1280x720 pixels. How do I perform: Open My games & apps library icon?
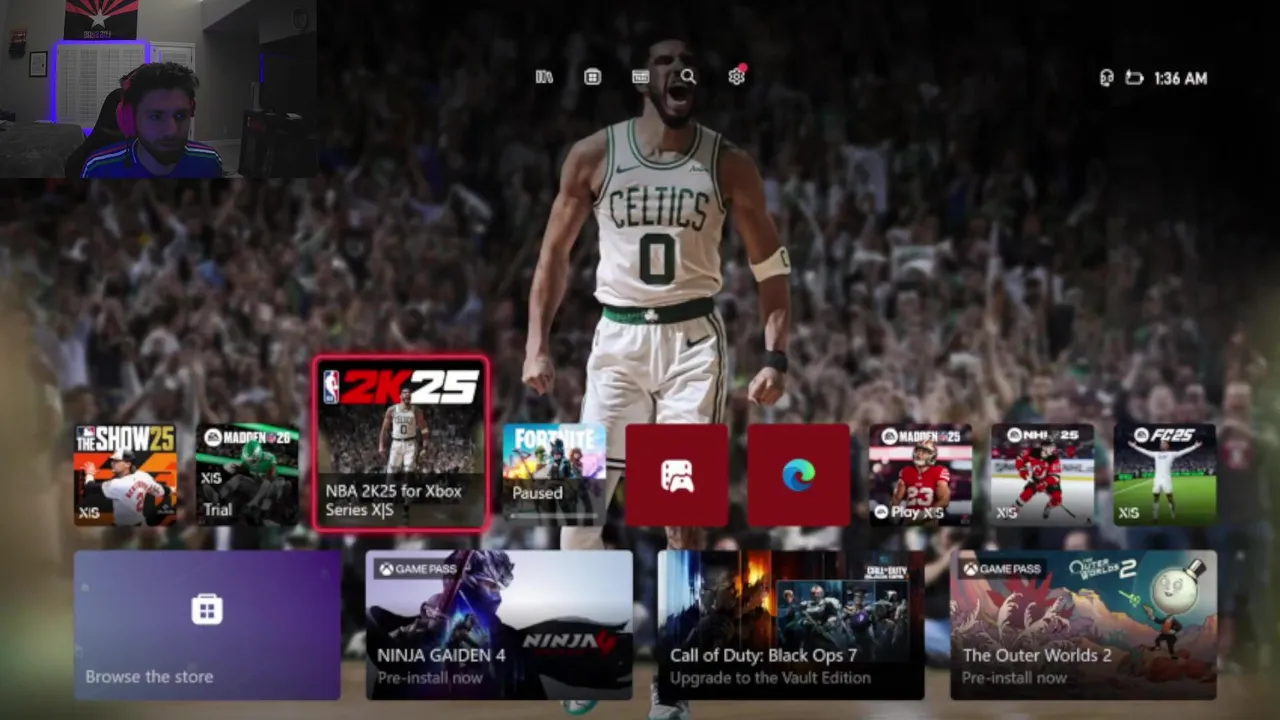tap(544, 77)
